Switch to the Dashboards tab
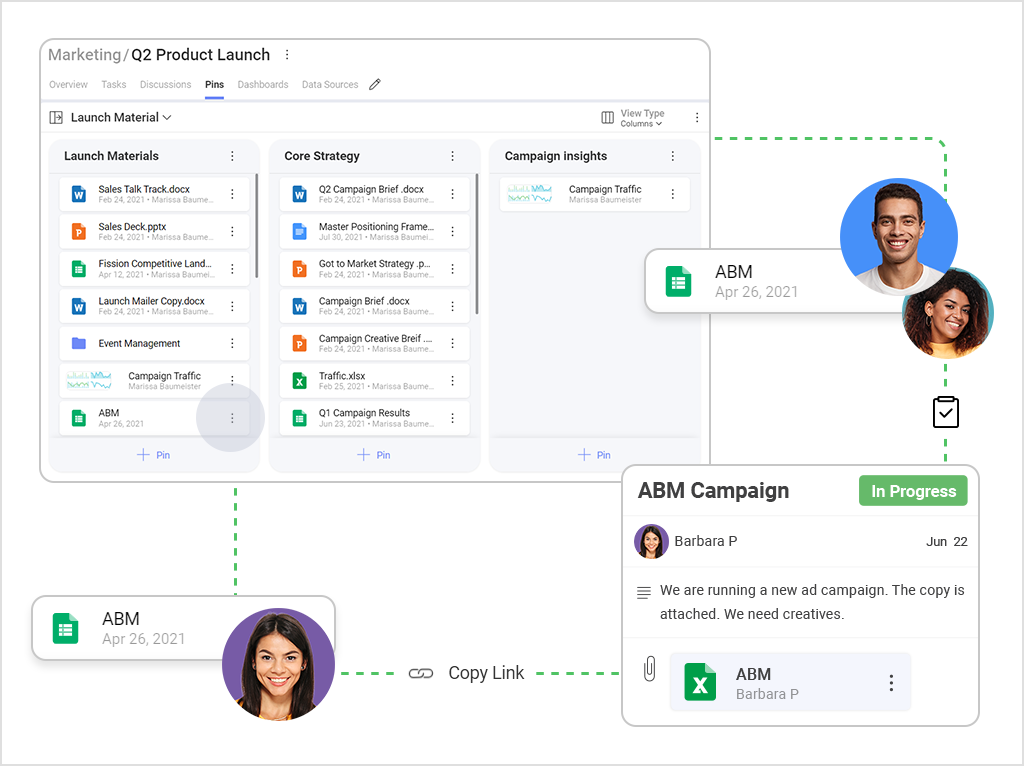The height and width of the screenshot is (766, 1024). point(262,85)
